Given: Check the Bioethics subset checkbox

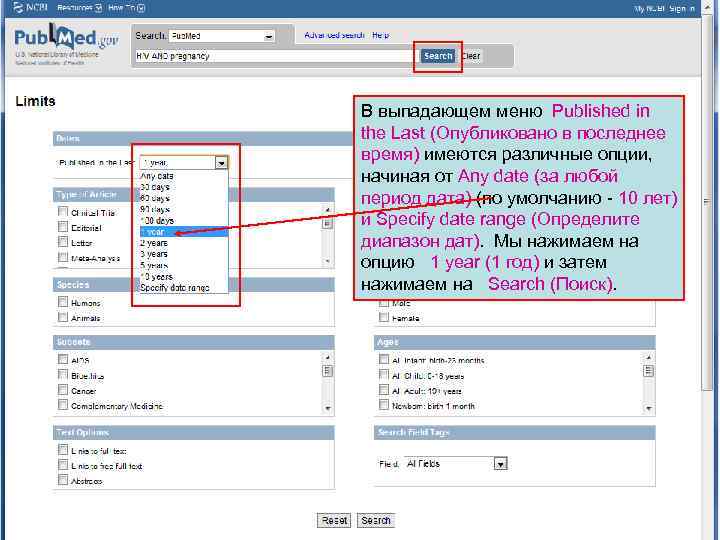Looking at the screenshot, I should [63, 375].
